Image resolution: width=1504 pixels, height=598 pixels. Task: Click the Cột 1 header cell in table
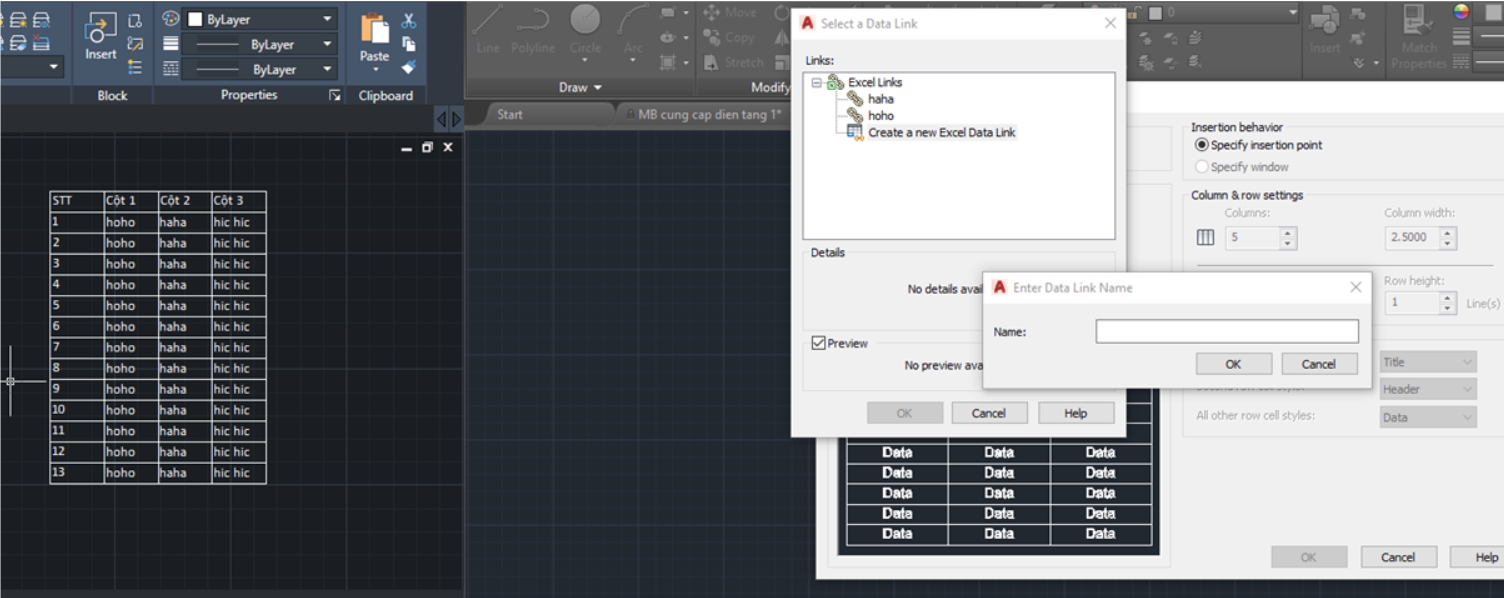[131, 201]
